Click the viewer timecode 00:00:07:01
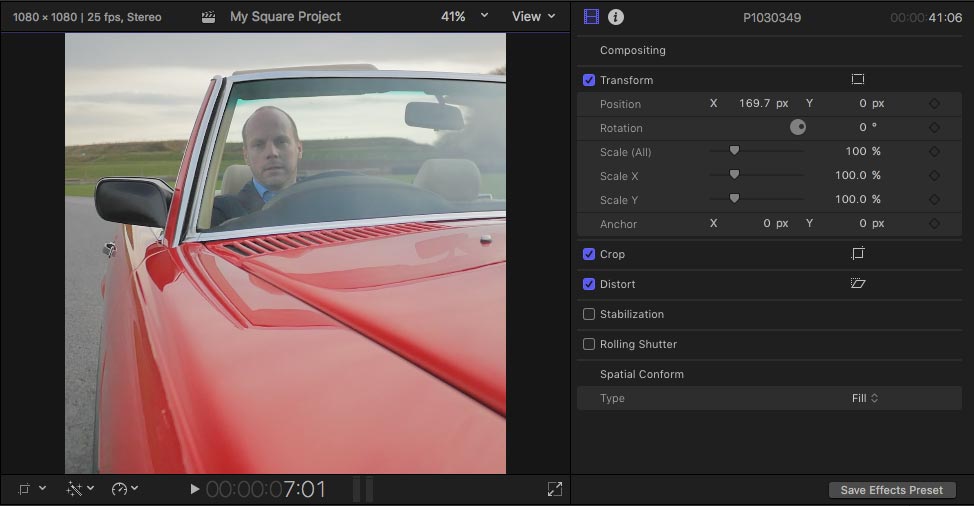 click(266, 489)
